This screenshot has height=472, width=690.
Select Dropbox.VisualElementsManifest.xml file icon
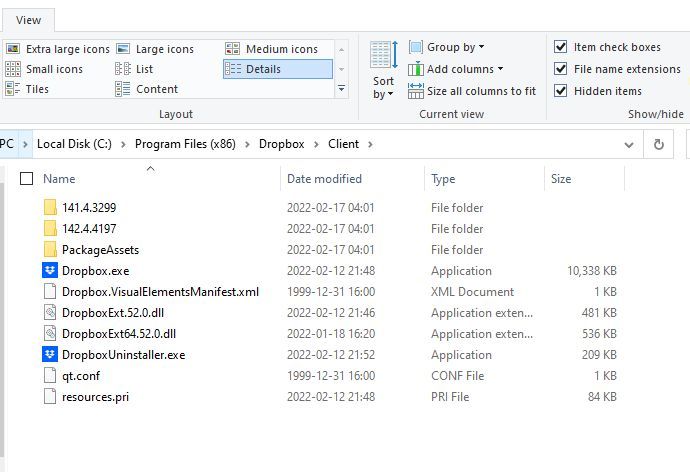click(x=50, y=292)
